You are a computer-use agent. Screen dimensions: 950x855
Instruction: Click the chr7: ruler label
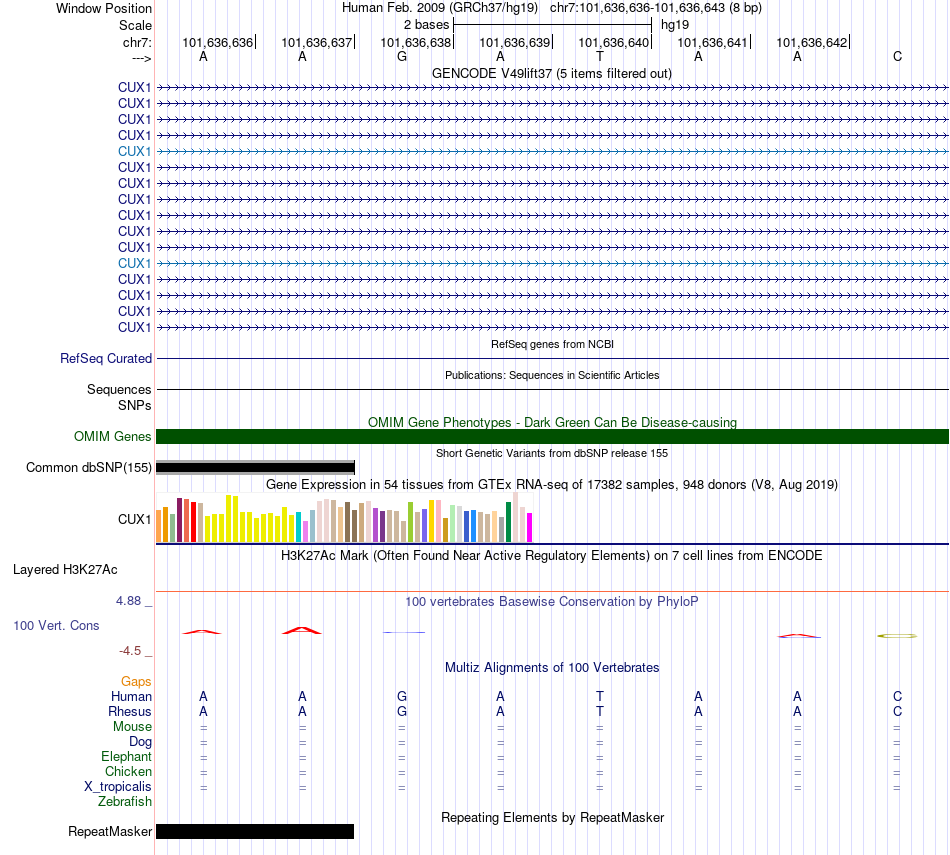[x=137, y=42]
